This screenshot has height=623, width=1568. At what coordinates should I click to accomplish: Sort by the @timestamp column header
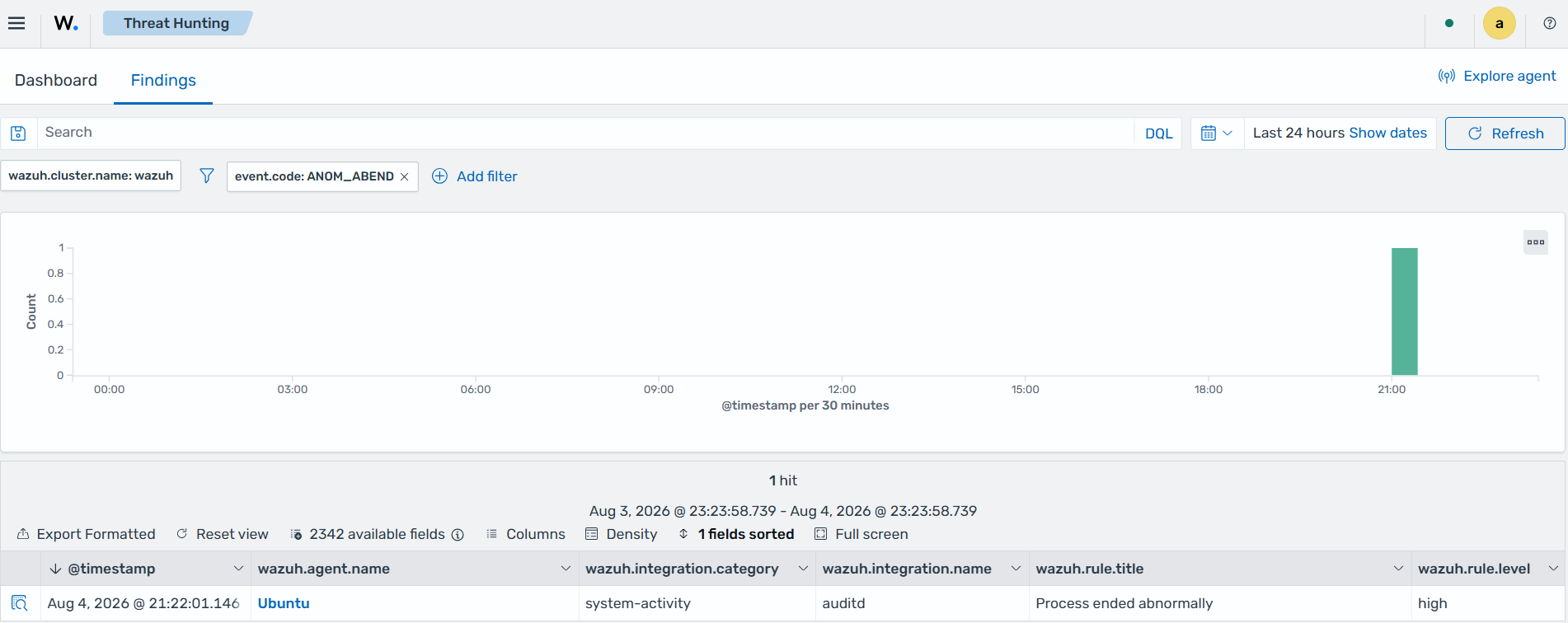click(x=111, y=569)
